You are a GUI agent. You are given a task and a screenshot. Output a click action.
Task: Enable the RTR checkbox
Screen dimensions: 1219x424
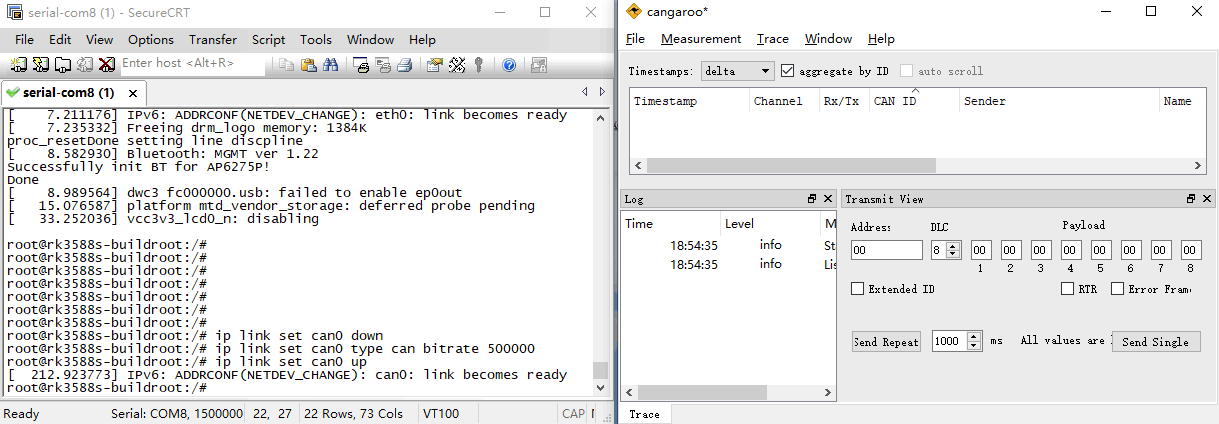point(1067,289)
